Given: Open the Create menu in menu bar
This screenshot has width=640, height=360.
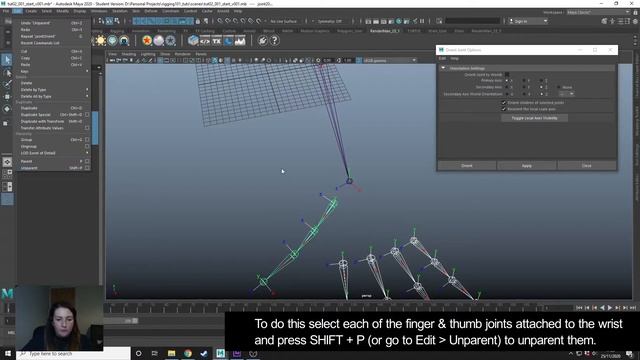Looking at the screenshot, I should [31, 11].
